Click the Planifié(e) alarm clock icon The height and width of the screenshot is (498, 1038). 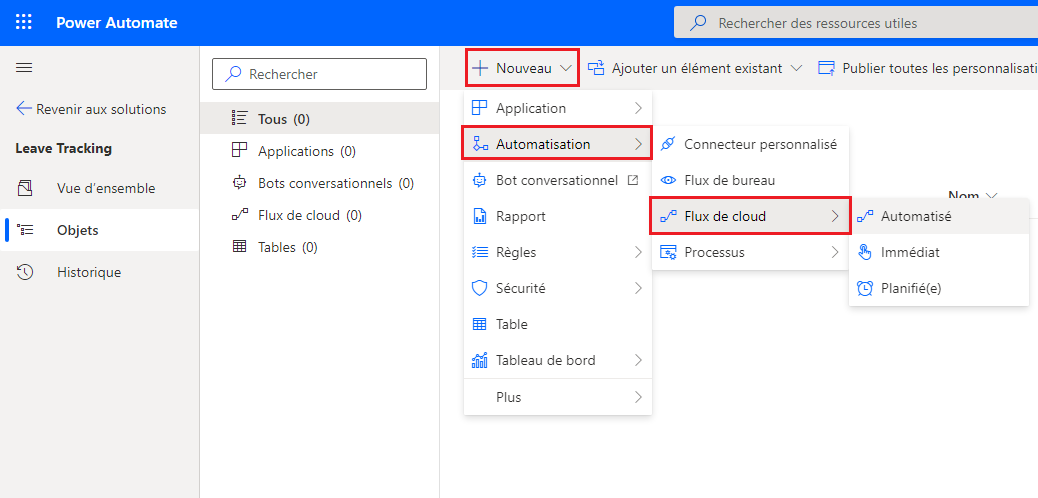tap(865, 288)
